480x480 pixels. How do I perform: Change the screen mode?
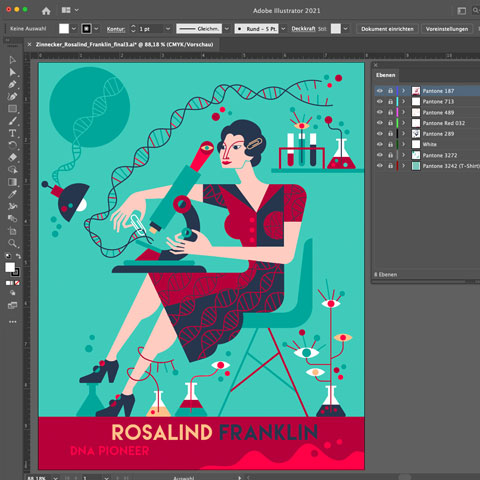tap(12, 305)
